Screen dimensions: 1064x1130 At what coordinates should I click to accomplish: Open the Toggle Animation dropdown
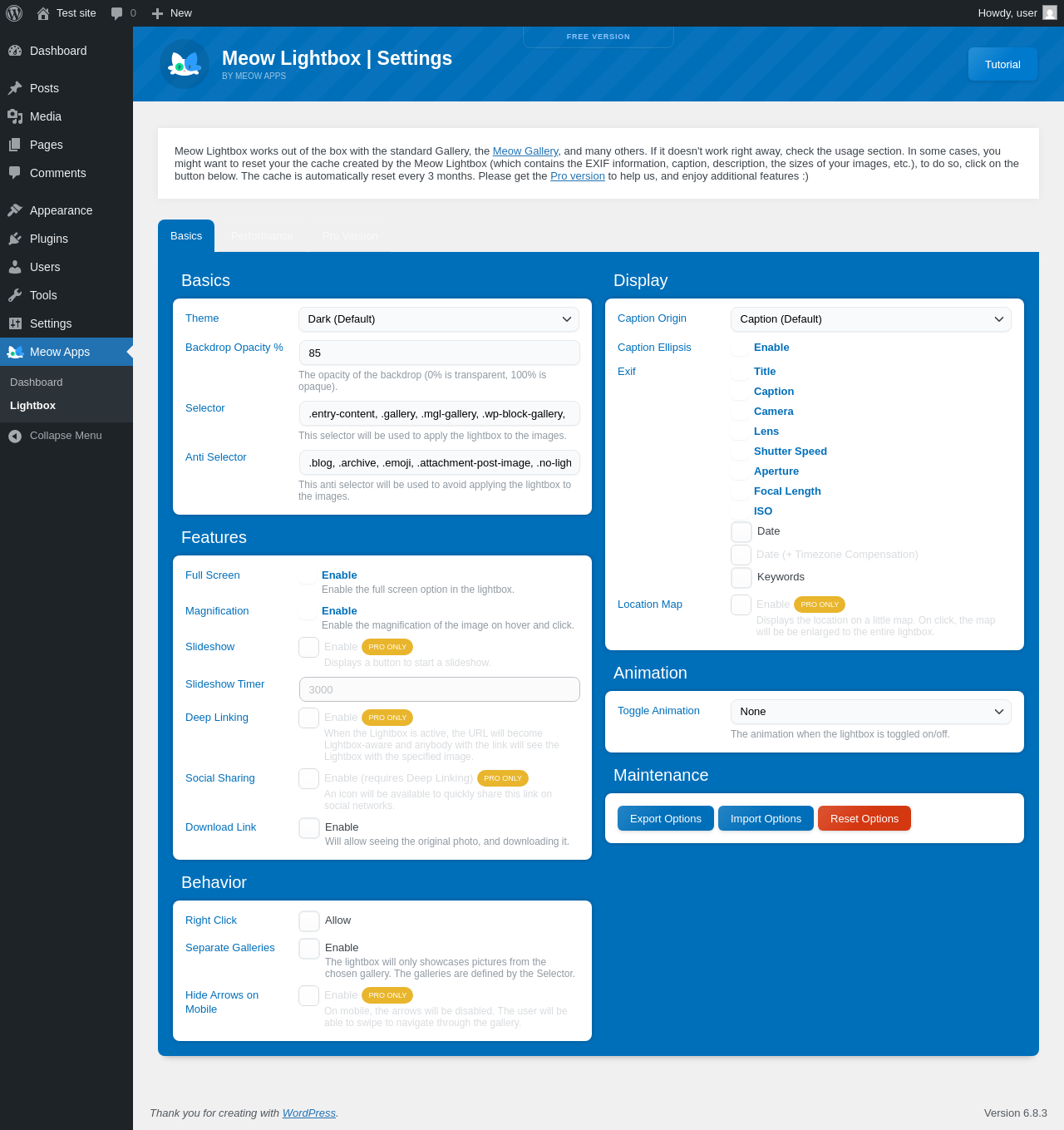pos(871,712)
